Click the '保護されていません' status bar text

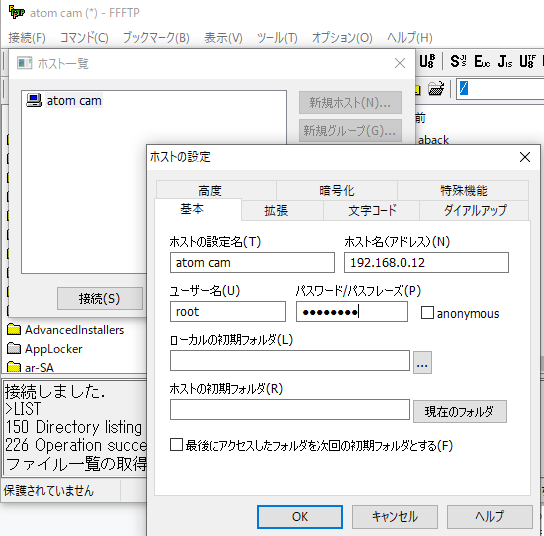(x=49, y=491)
